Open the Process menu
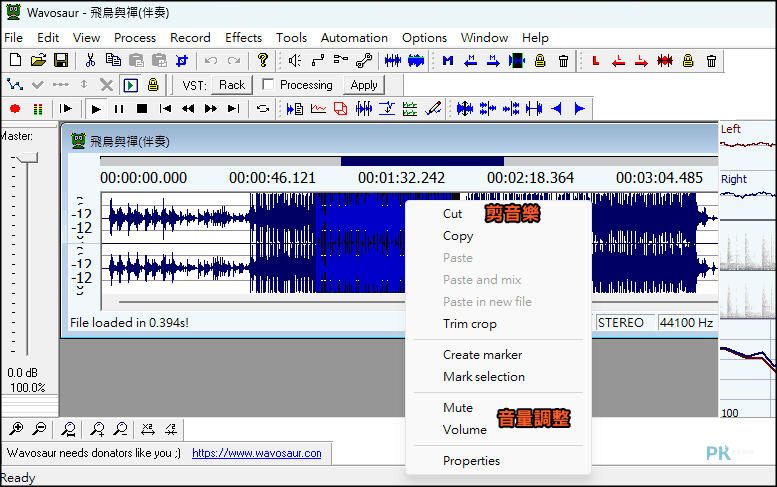The height and width of the screenshot is (487, 777). pyautogui.click(x=135, y=38)
